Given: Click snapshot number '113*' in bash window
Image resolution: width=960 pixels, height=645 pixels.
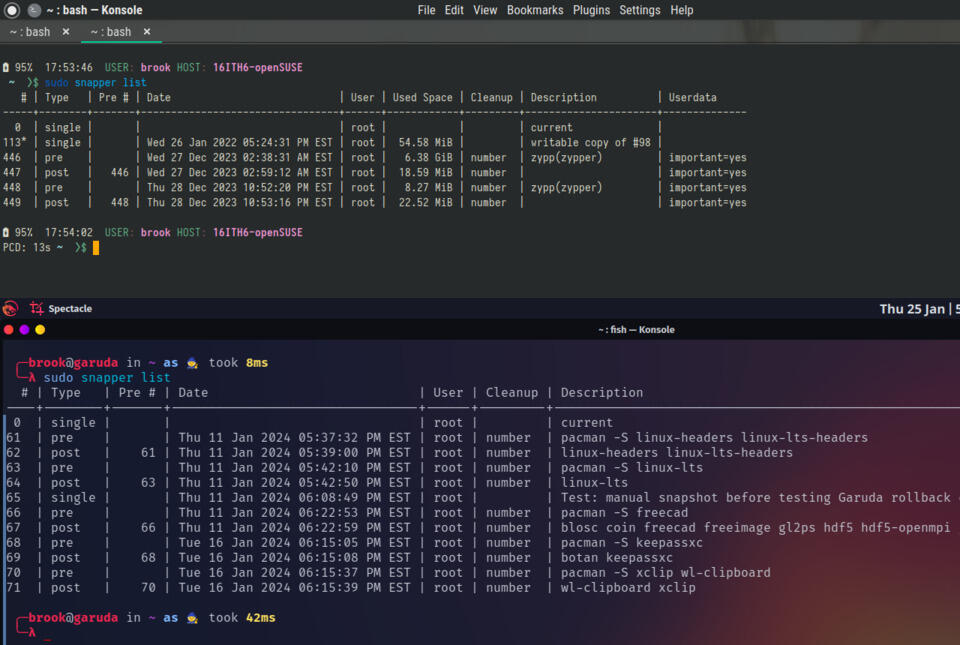Looking at the screenshot, I should (x=15, y=143).
